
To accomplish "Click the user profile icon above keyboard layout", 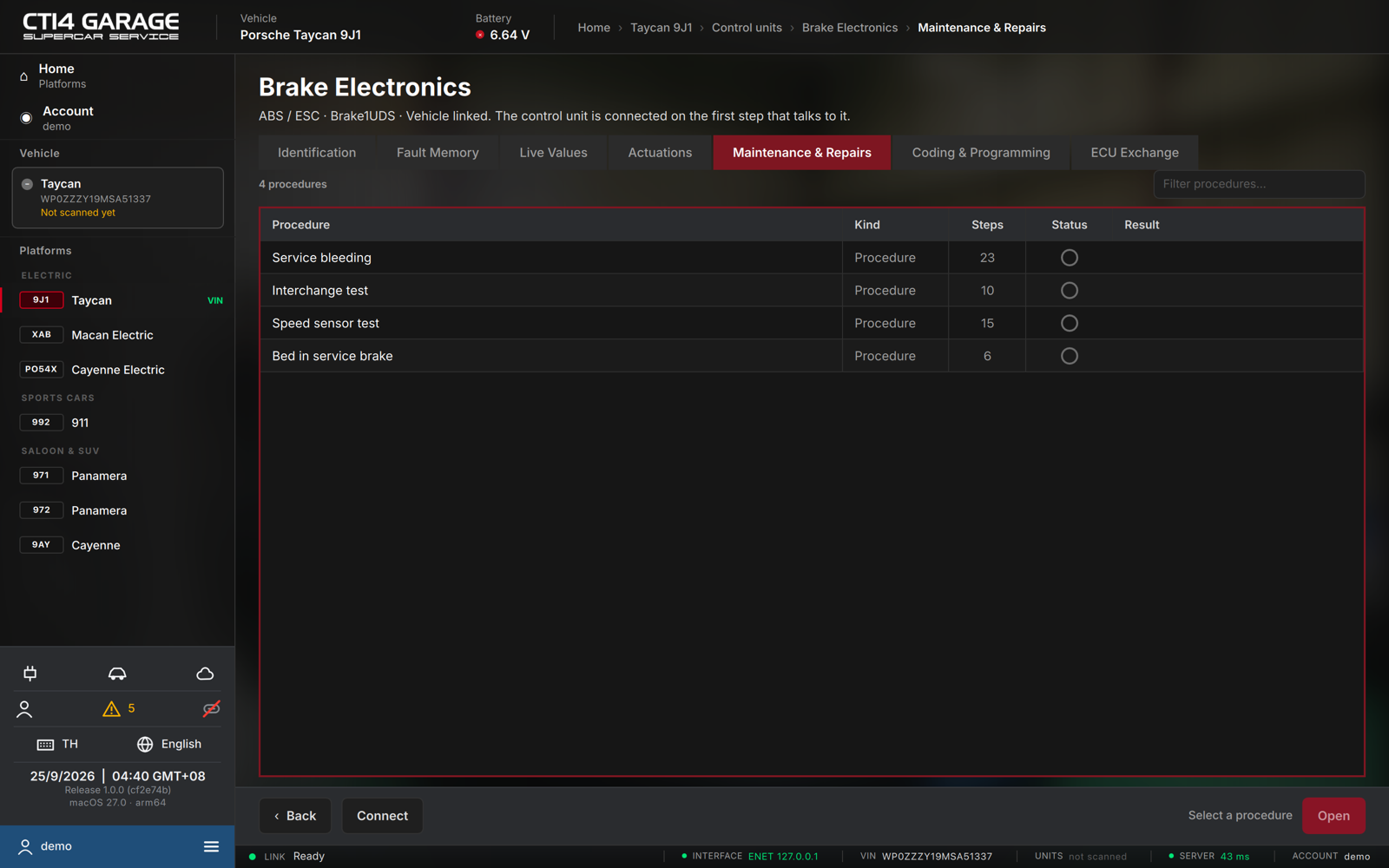I will [24, 709].
